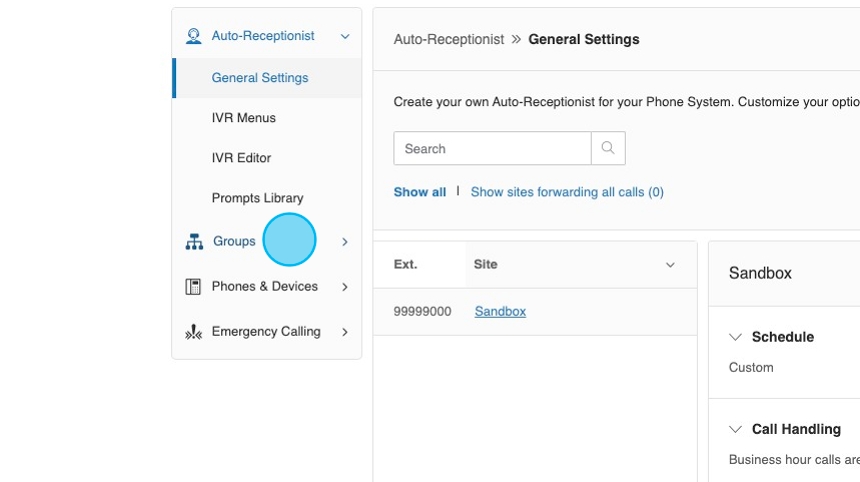
Task: Collapse the Schedule section
Action: click(736, 337)
